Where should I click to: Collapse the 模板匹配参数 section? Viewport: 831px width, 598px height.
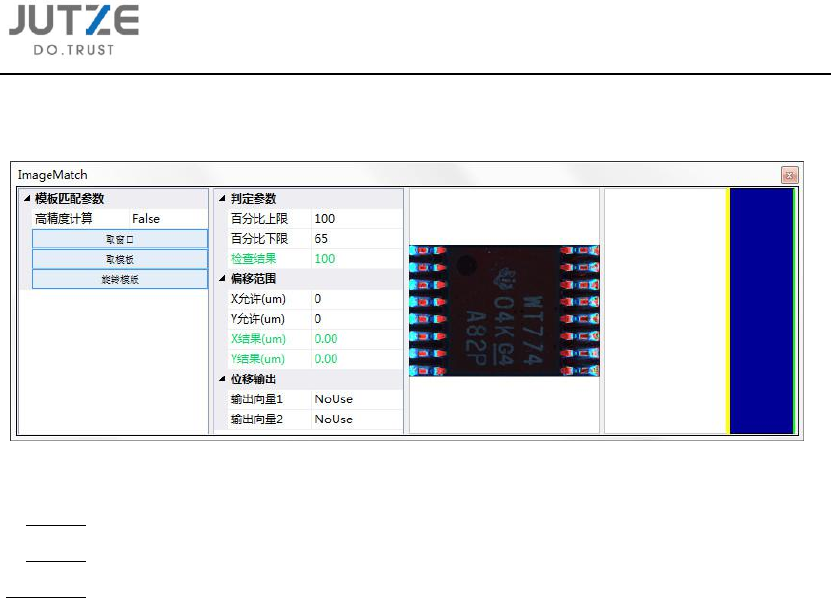pos(26,199)
